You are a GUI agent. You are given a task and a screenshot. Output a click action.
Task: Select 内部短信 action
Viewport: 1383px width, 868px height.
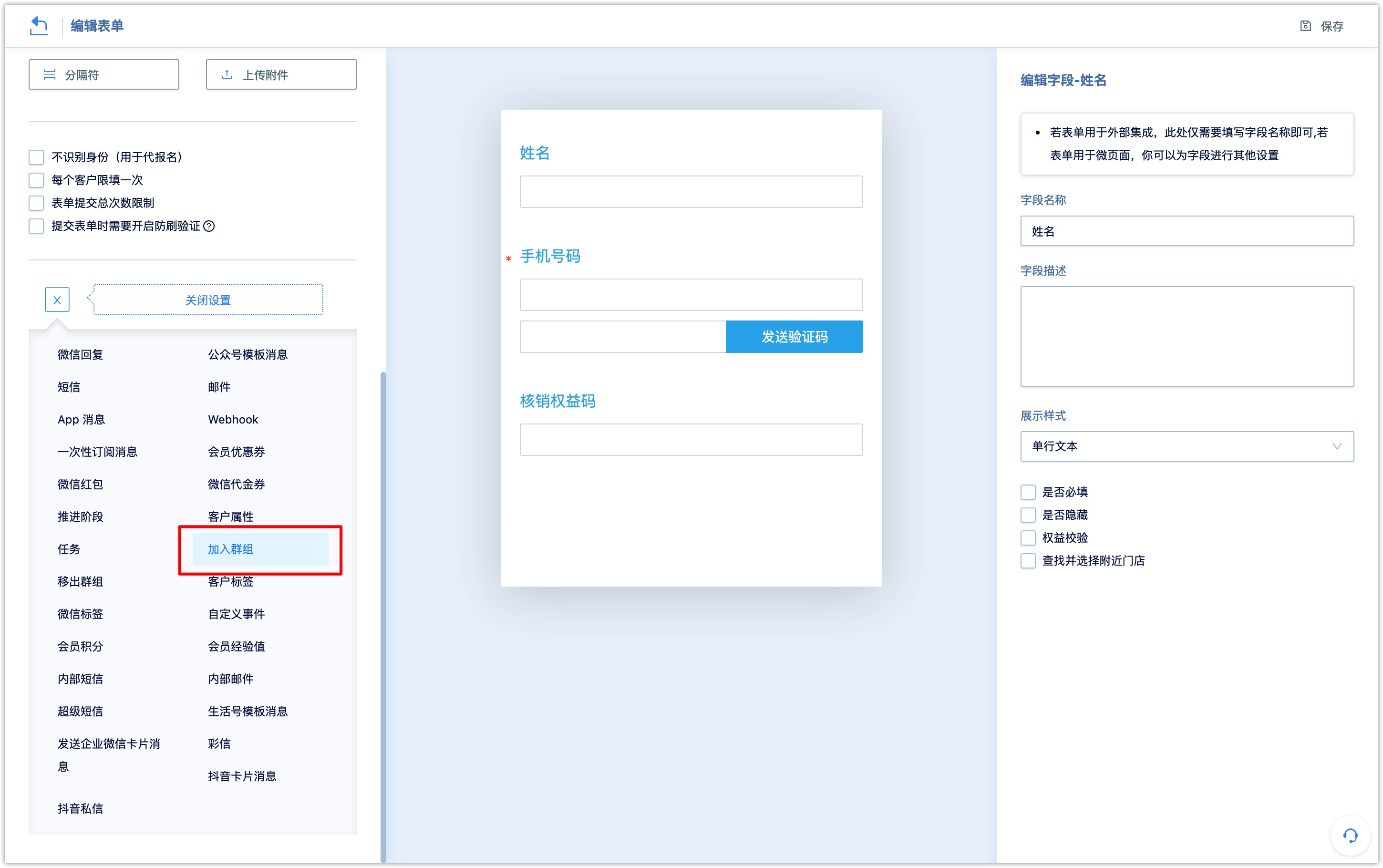tap(80, 679)
